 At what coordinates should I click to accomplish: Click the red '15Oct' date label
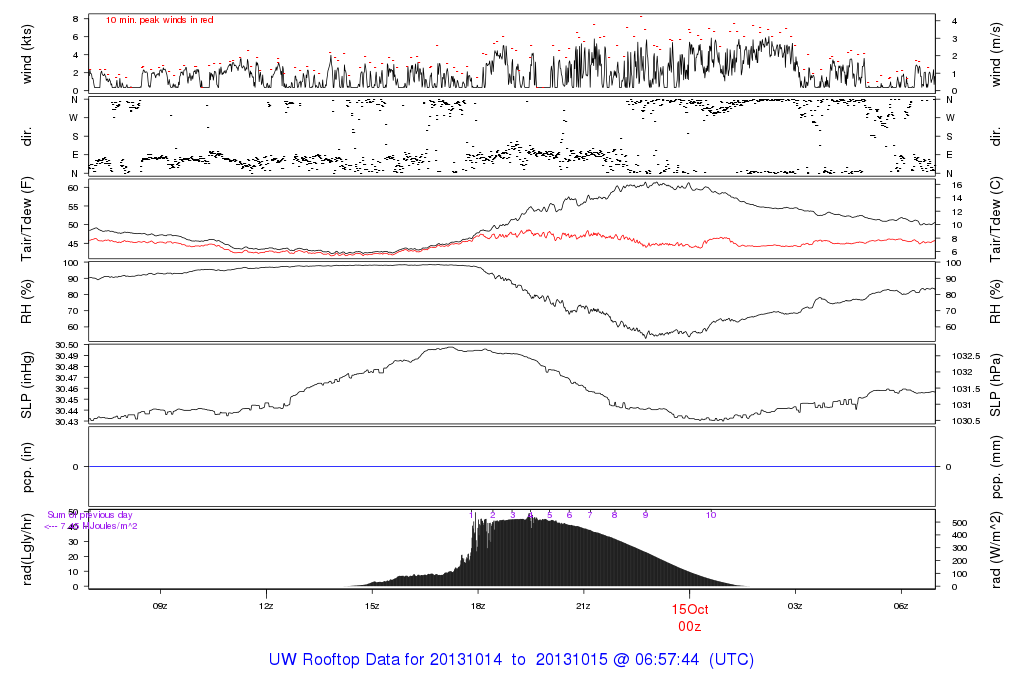click(x=689, y=609)
